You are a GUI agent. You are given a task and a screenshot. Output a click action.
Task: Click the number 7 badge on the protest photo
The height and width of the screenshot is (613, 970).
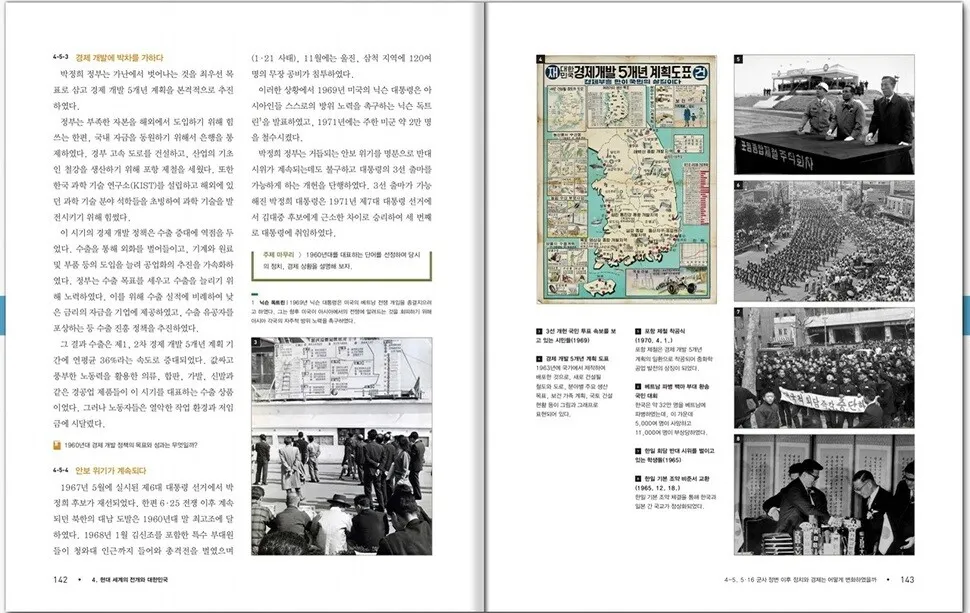pos(739,312)
